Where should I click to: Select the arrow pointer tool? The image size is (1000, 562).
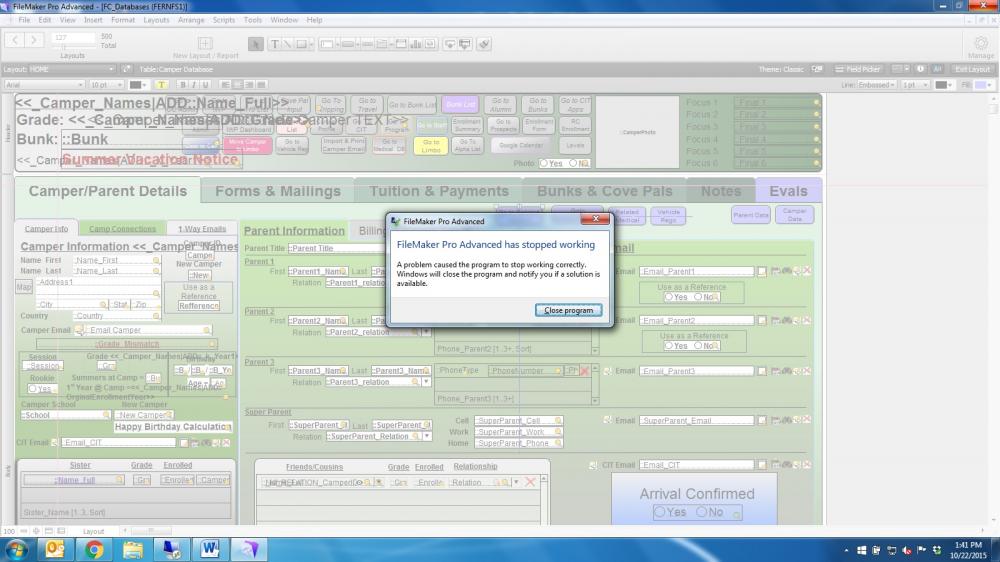tap(256, 44)
